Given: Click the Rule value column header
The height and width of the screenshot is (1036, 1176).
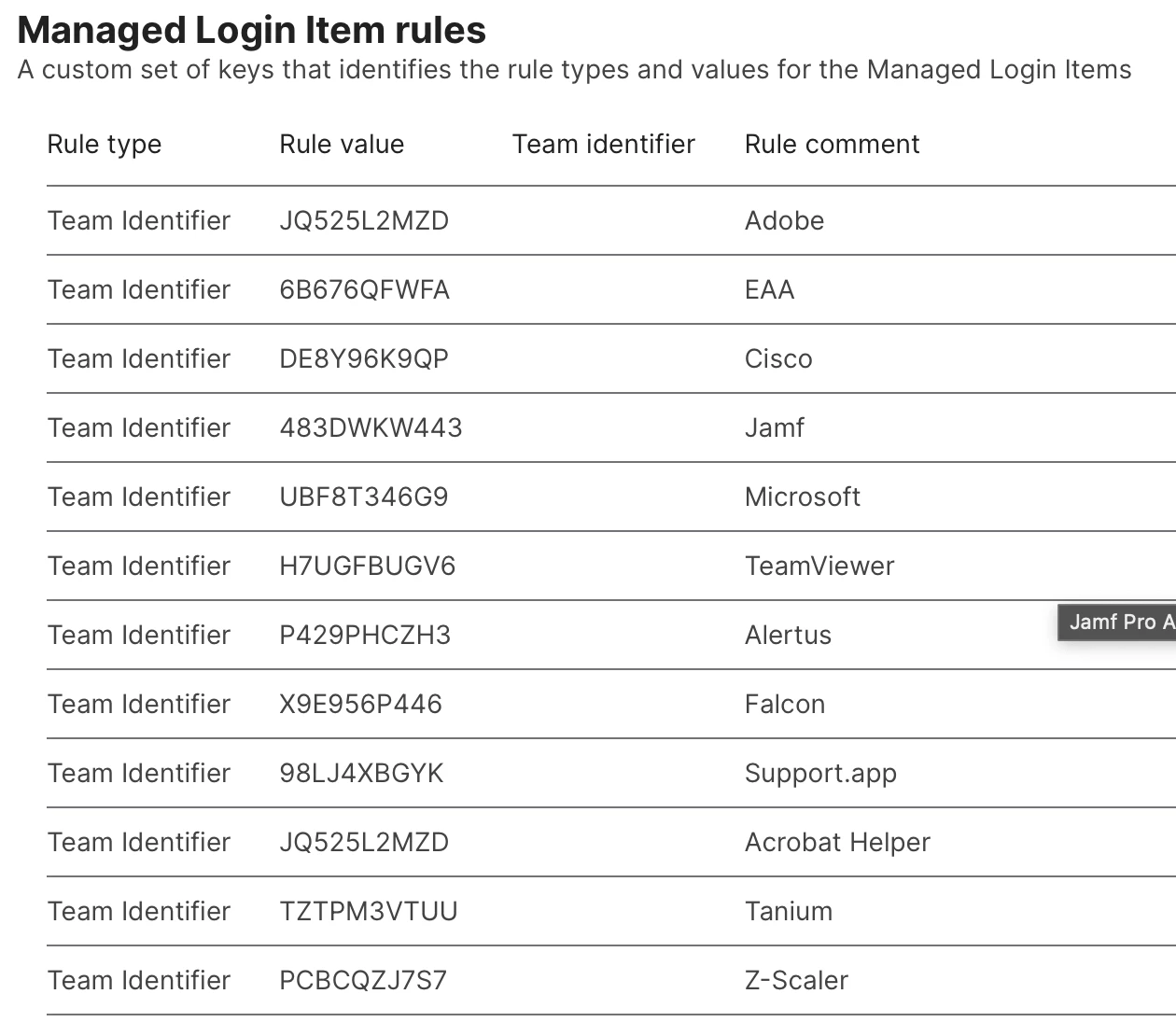Looking at the screenshot, I should pyautogui.click(x=342, y=144).
